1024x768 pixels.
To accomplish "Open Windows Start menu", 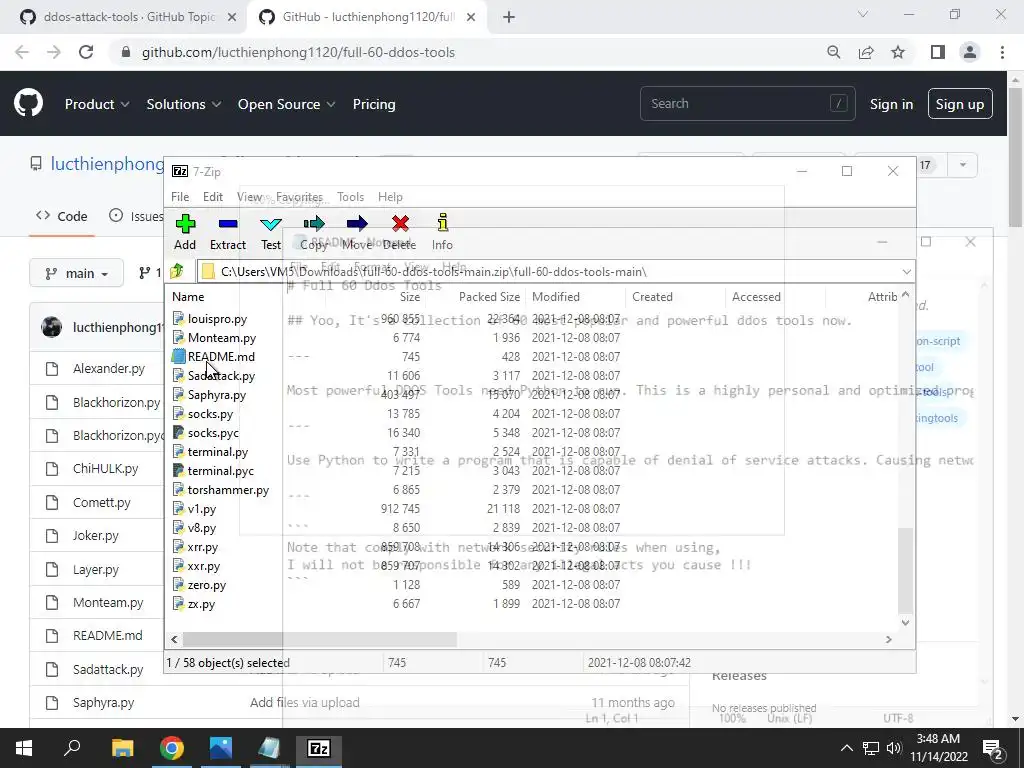I will pos(24,748).
